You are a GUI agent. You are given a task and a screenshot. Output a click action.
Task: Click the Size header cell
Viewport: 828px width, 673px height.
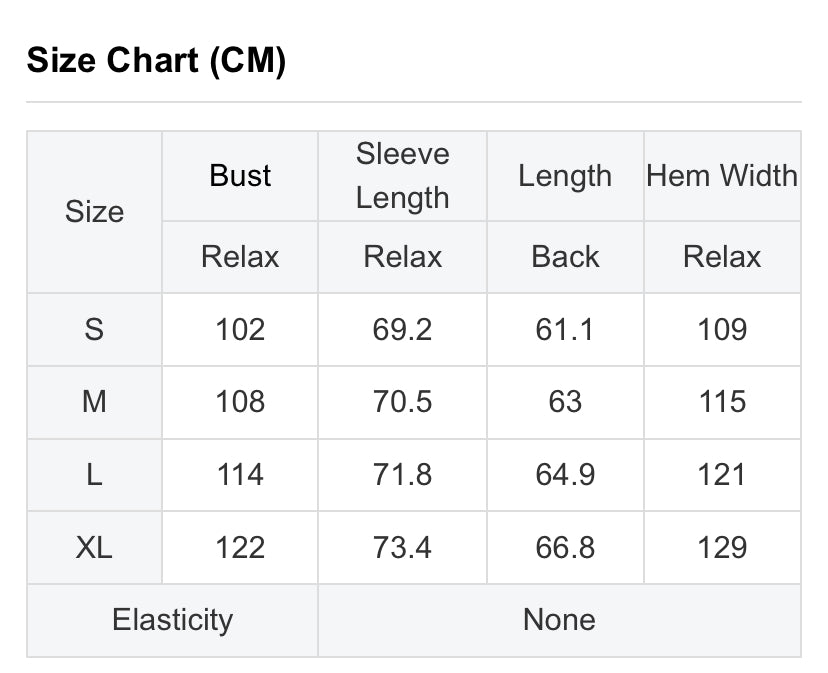pos(95,212)
